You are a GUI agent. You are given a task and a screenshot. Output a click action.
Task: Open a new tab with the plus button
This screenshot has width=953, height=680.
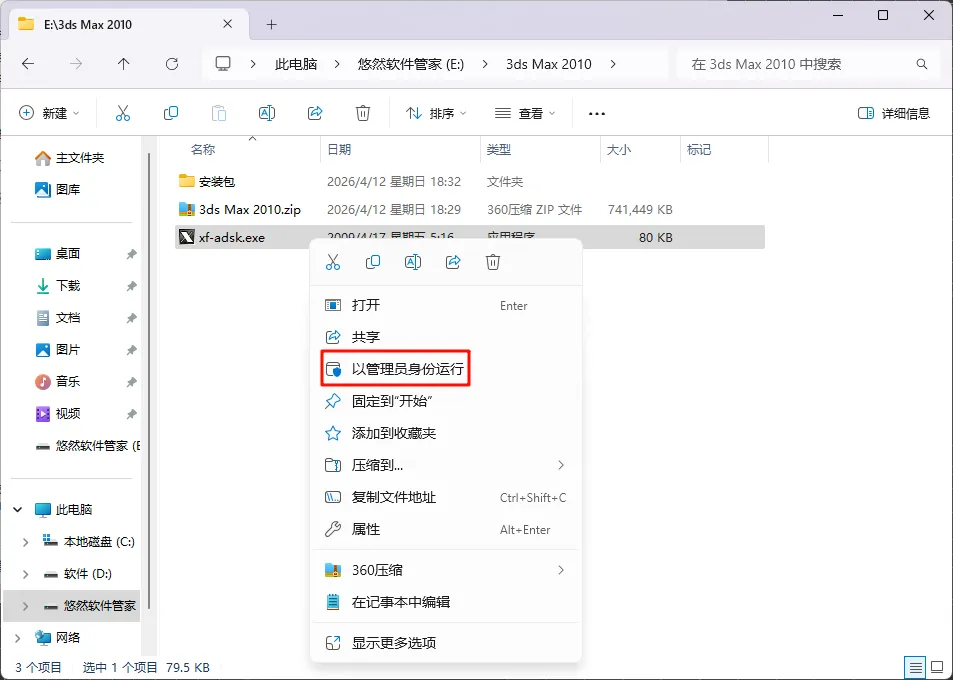coord(272,24)
